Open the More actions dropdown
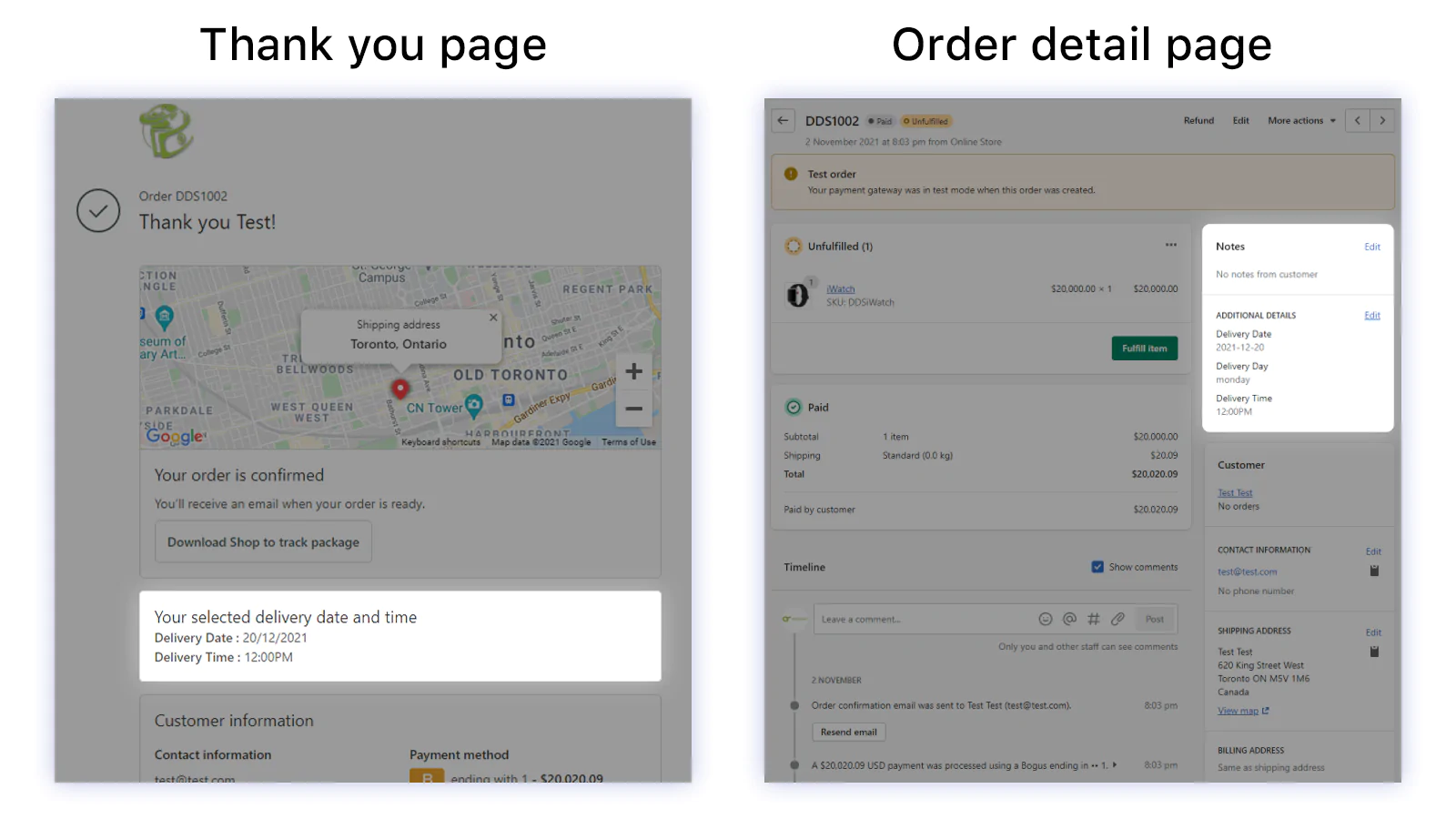1456x819 pixels. click(x=1301, y=120)
